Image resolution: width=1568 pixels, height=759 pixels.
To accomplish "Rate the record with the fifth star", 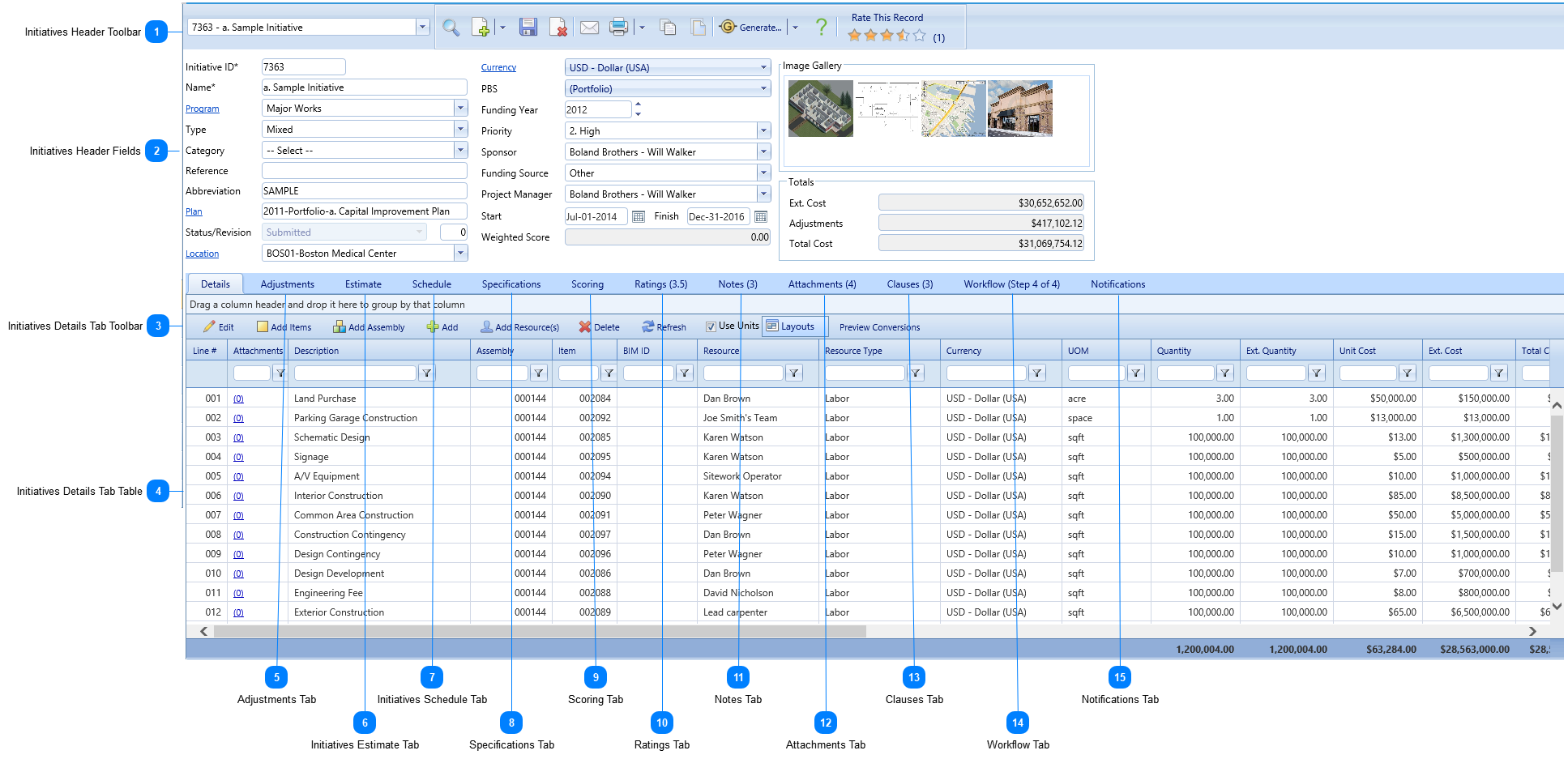I will (x=919, y=36).
